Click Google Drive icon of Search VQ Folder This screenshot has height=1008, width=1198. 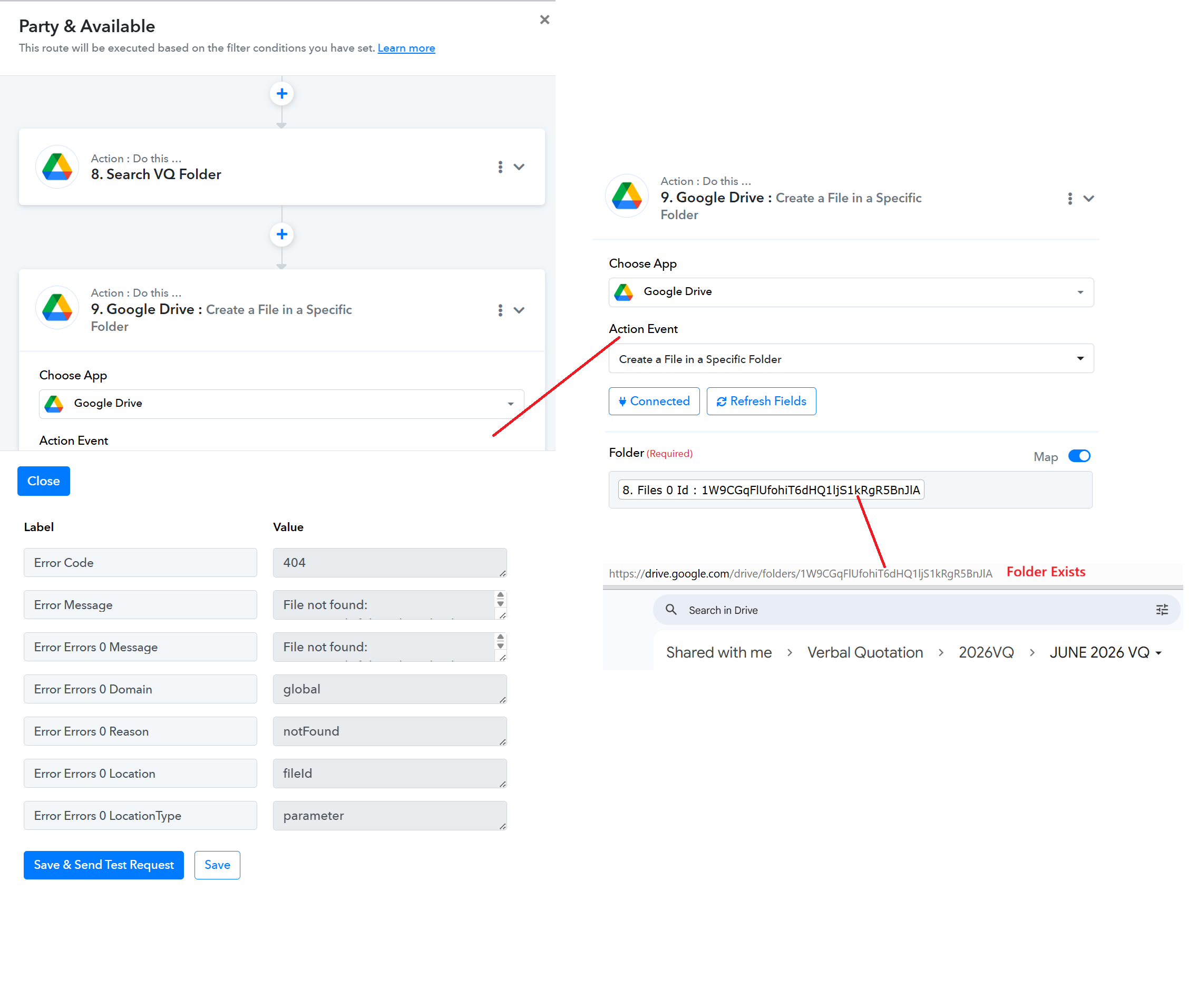coord(57,167)
